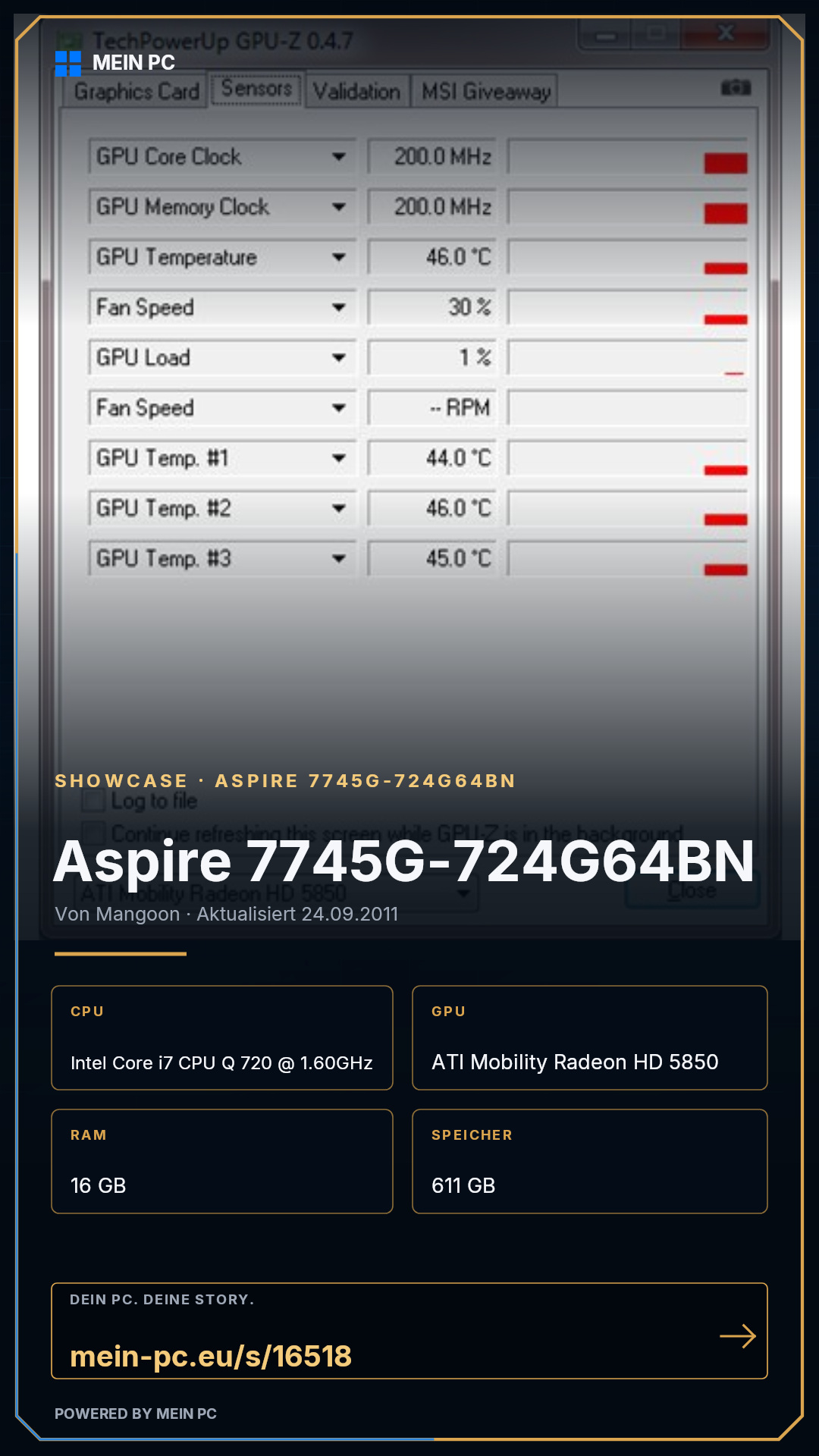
Task: Click the POWERED BY MEIN PC text
Action: [x=136, y=1414]
